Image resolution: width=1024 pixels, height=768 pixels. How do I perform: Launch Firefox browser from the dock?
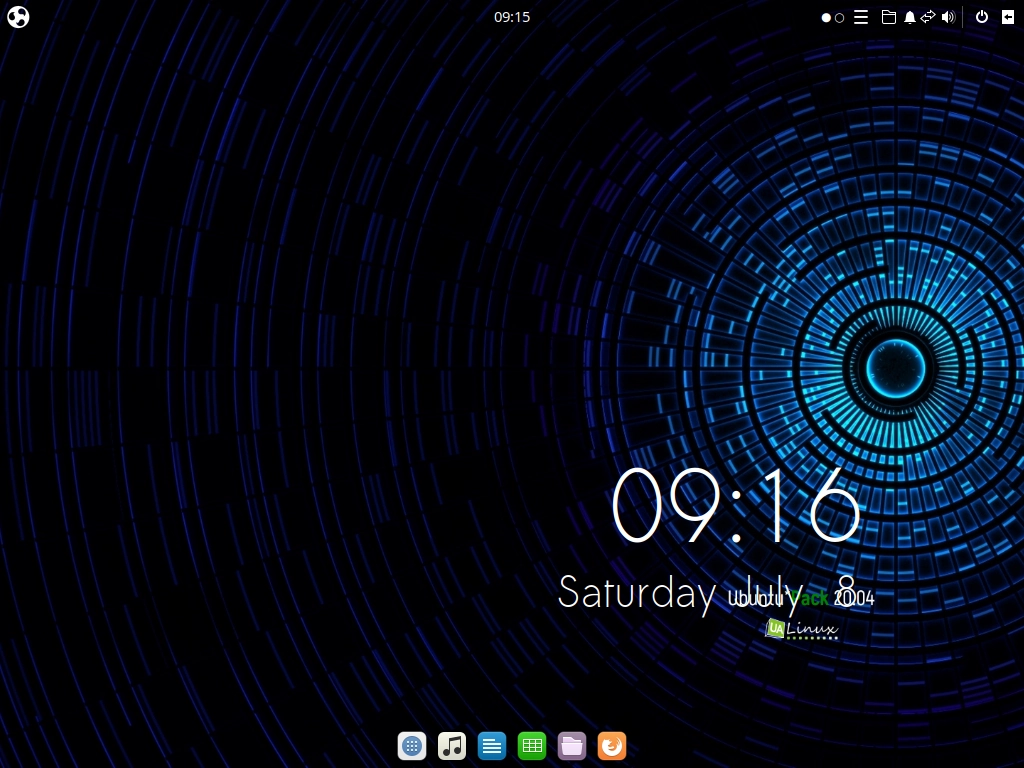pyautogui.click(x=612, y=746)
